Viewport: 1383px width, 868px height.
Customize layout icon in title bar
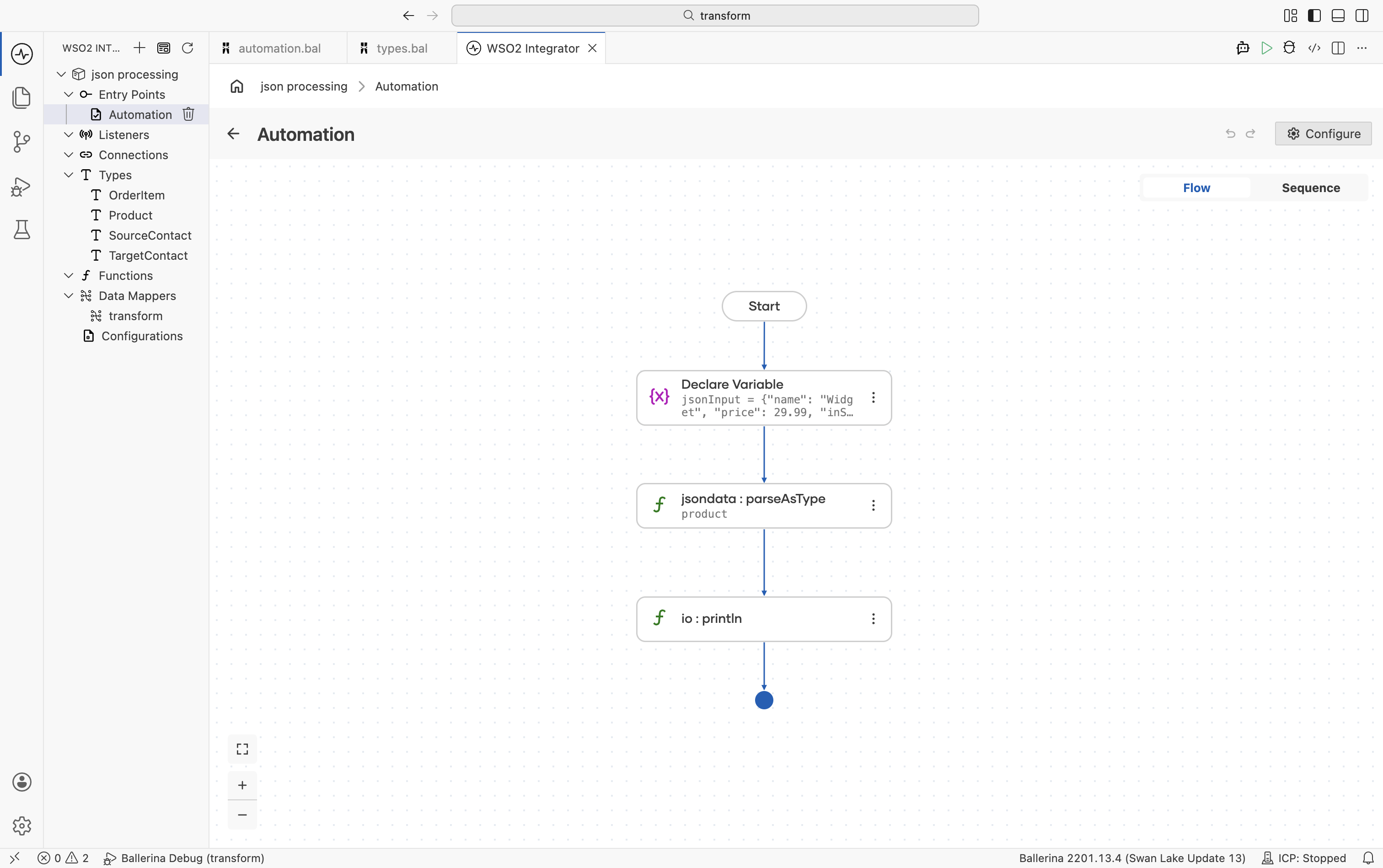pos(1291,16)
